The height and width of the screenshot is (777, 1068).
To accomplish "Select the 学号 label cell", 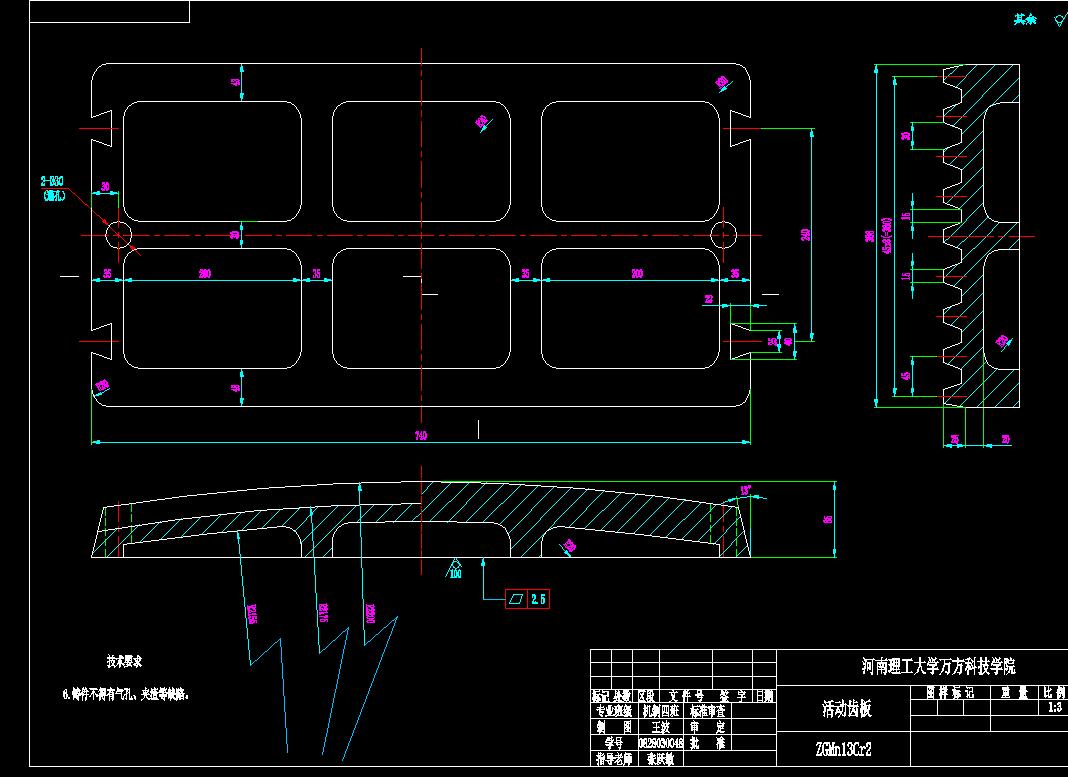I will click(x=614, y=743).
